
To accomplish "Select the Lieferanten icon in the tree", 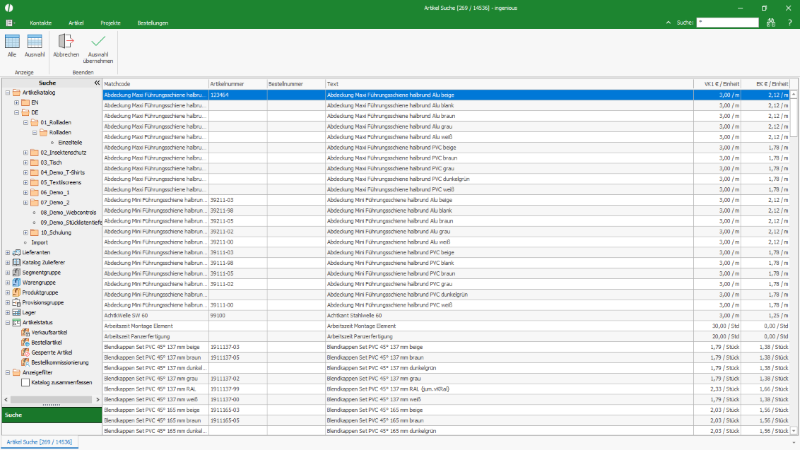I will [x=16, y=253].
